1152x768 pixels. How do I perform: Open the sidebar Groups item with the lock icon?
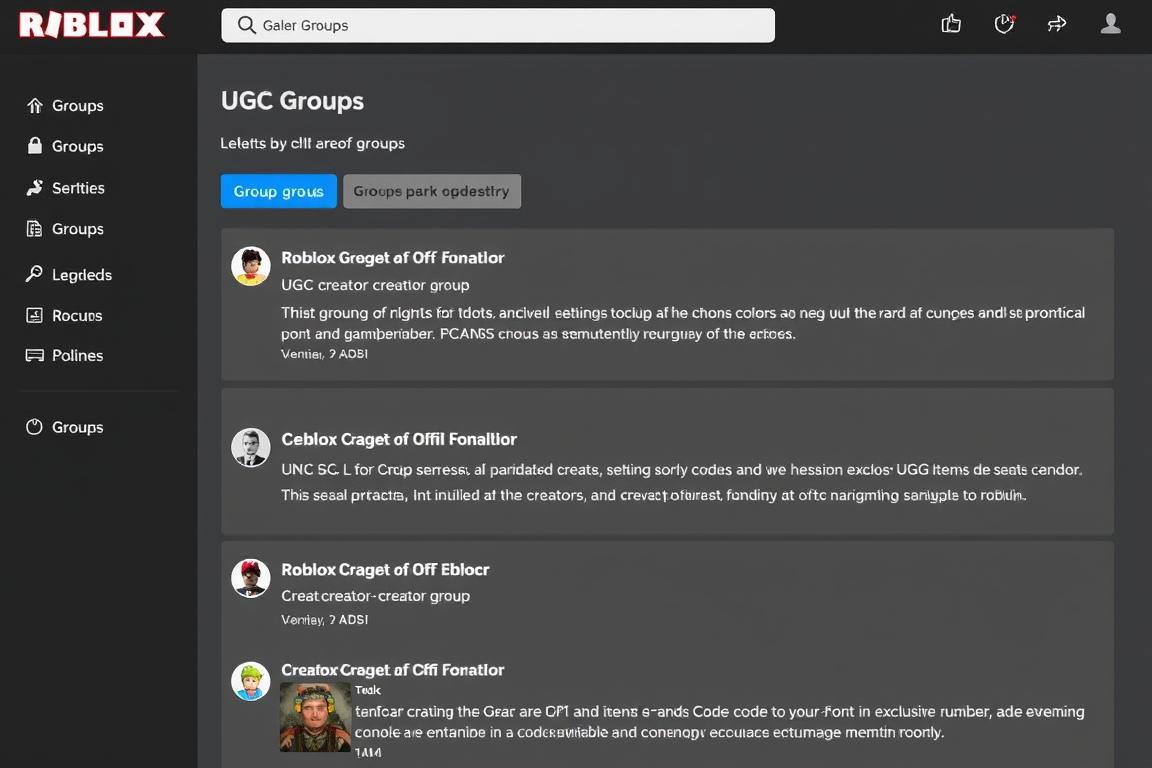click(65, 146)
